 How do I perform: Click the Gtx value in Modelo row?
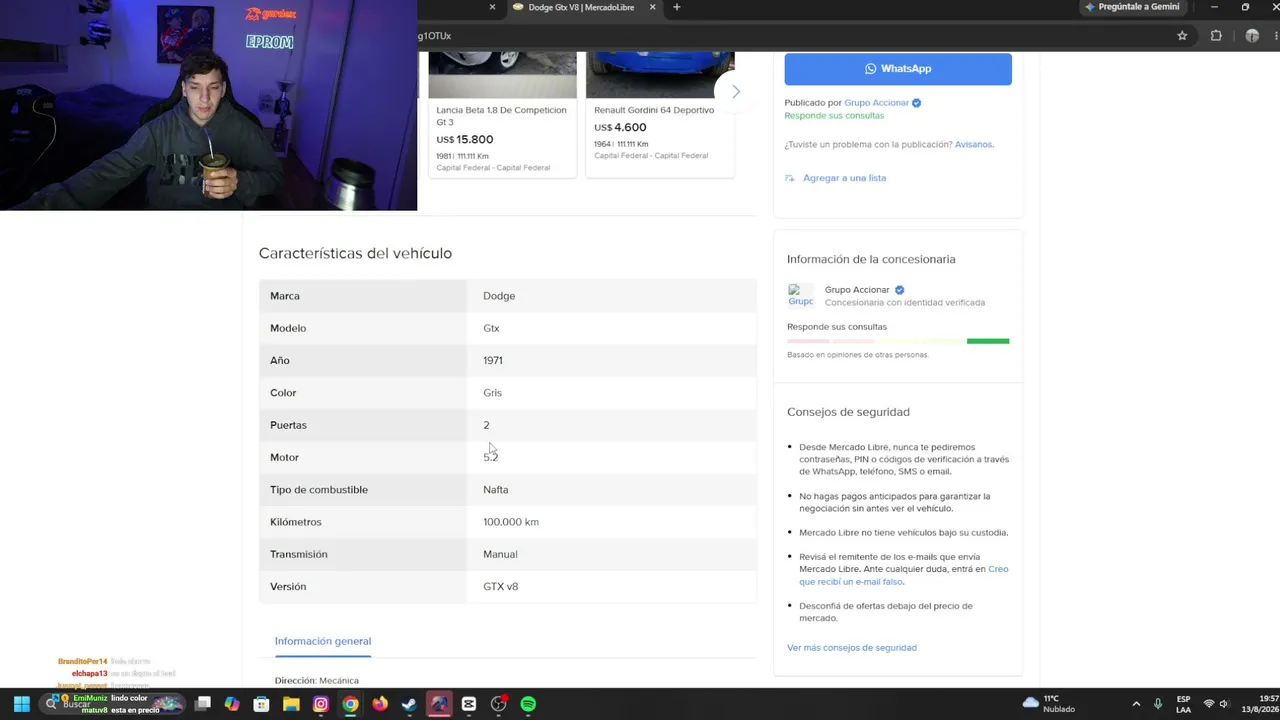tap(491, 328)
